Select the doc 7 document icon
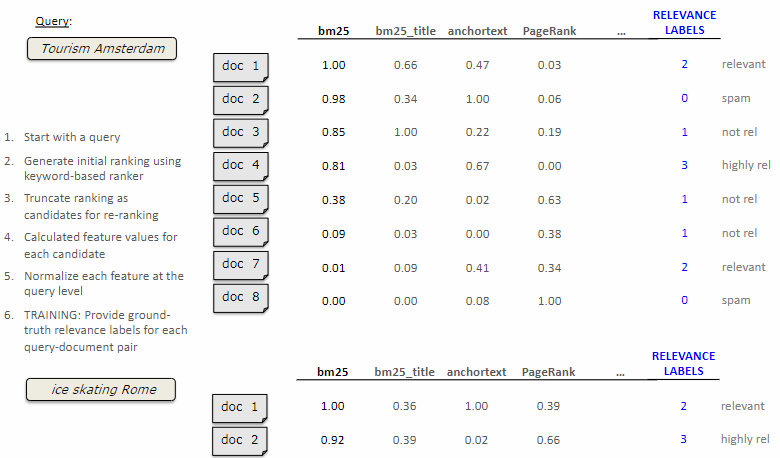The width and height of the screenshot is (780, 458). pyautogui.click(x=240, y=264)
